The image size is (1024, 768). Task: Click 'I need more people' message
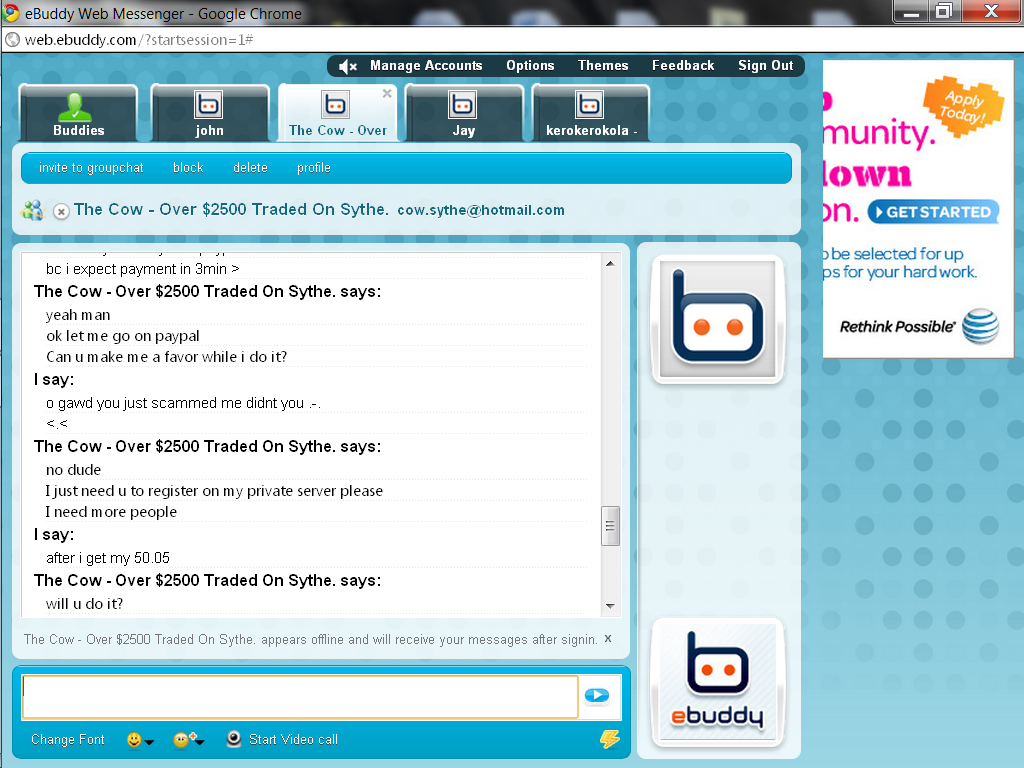[x=111, y=511]
